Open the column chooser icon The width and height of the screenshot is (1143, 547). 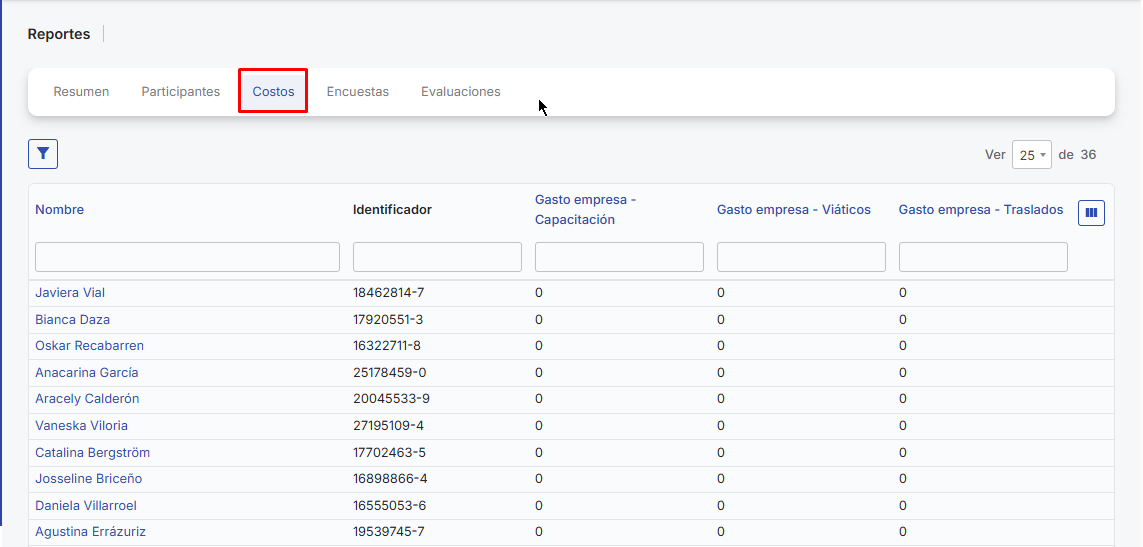pos(1091,212)
